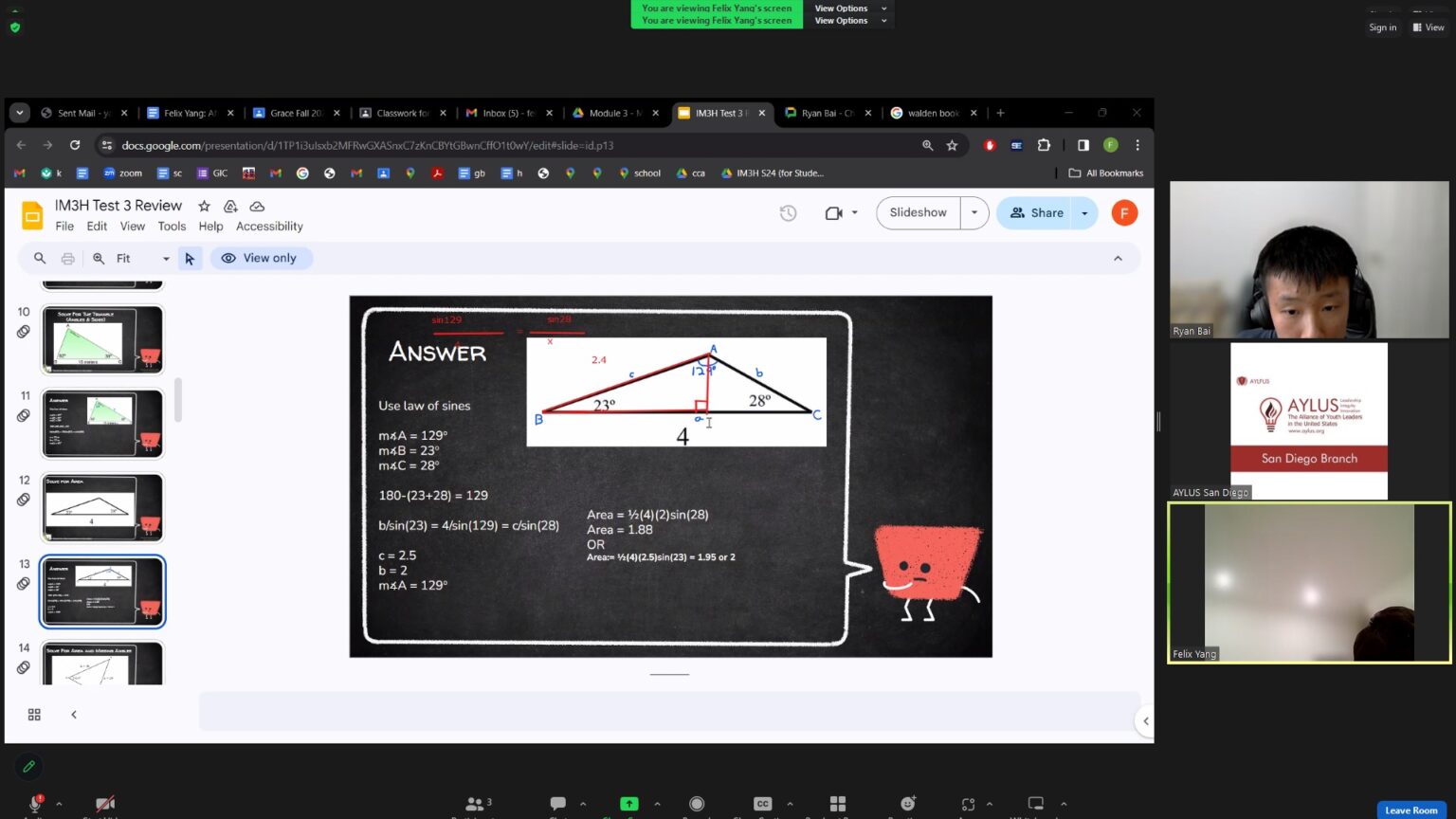This screenshot has width=1456, height=819.
Task: Click the speaker notes field
Action: point(669,711)
